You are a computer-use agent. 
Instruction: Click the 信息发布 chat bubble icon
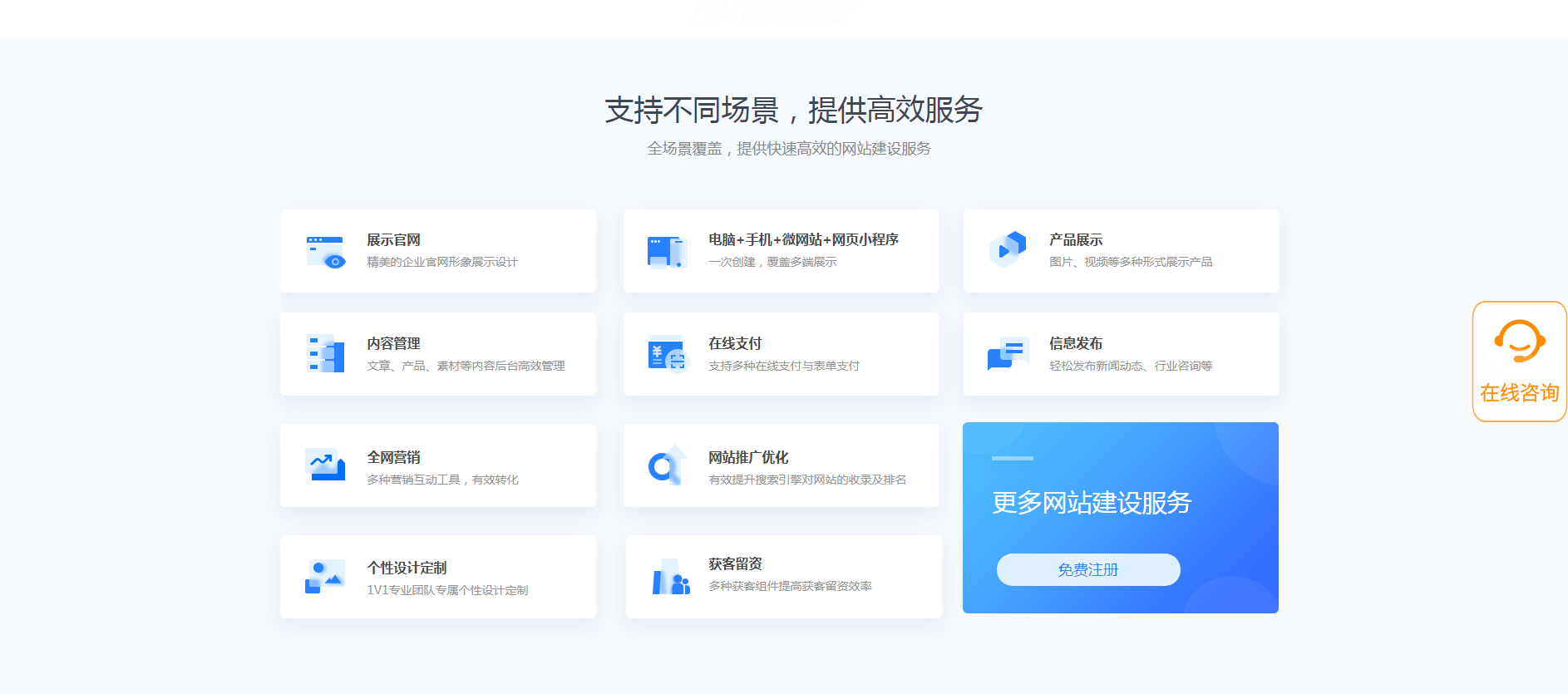[x=1008, y=353]
